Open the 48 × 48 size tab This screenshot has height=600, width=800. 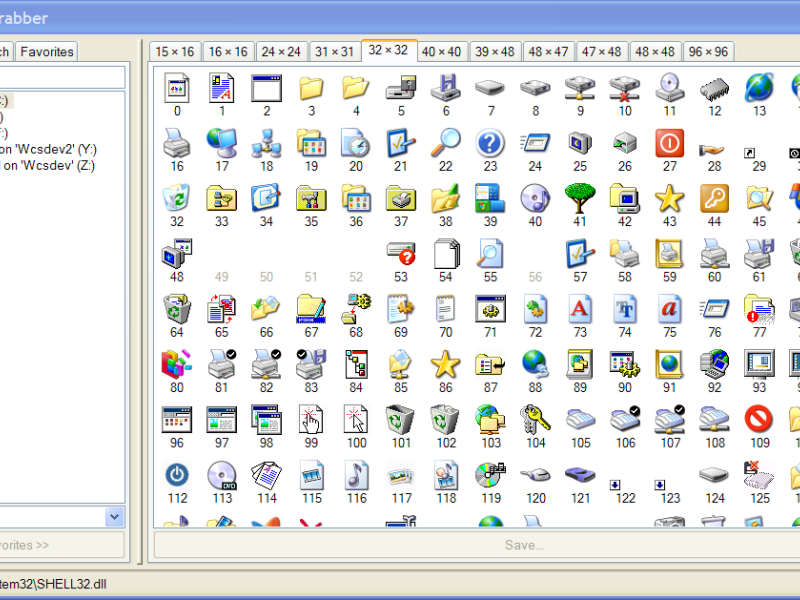tap(655, 52)
